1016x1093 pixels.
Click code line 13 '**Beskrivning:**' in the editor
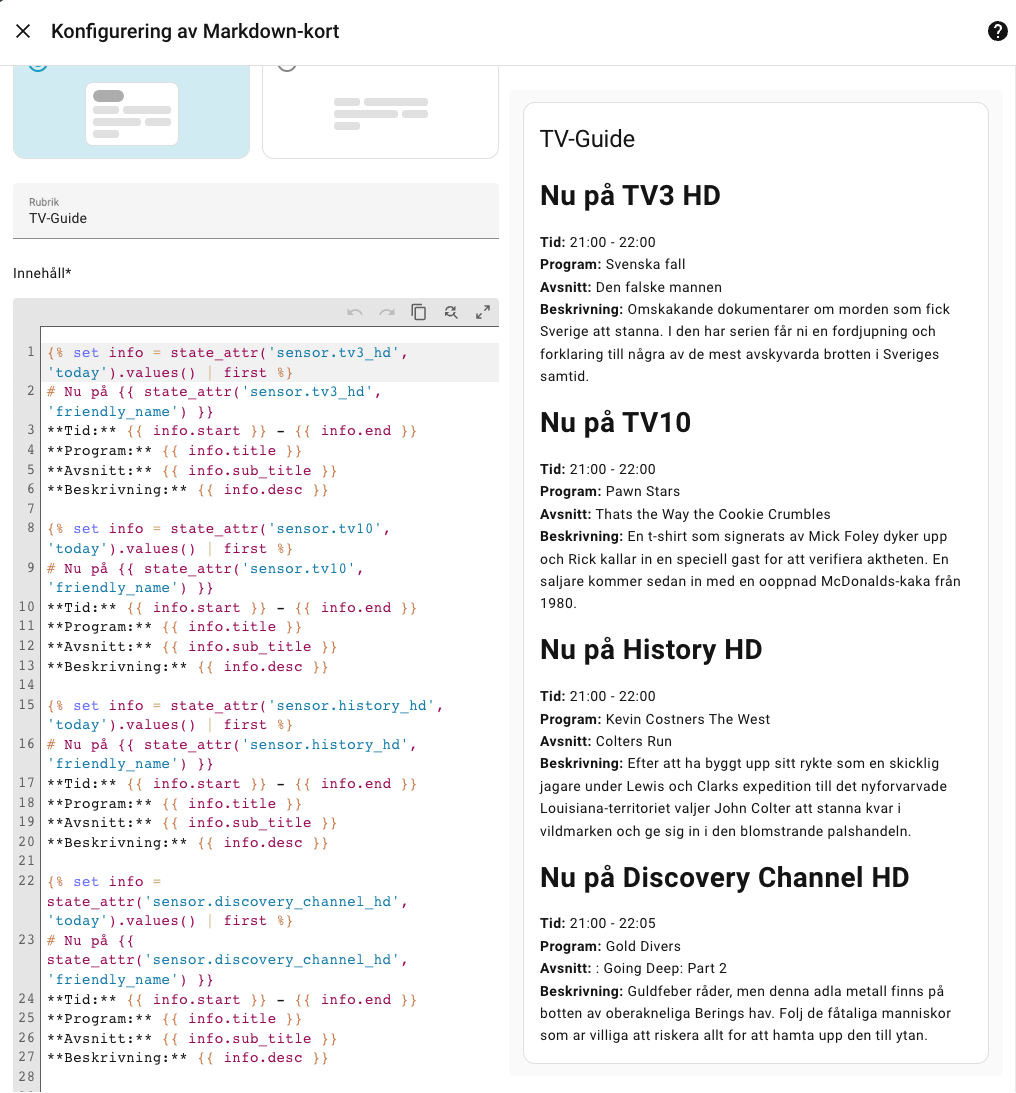coord(187,666)
